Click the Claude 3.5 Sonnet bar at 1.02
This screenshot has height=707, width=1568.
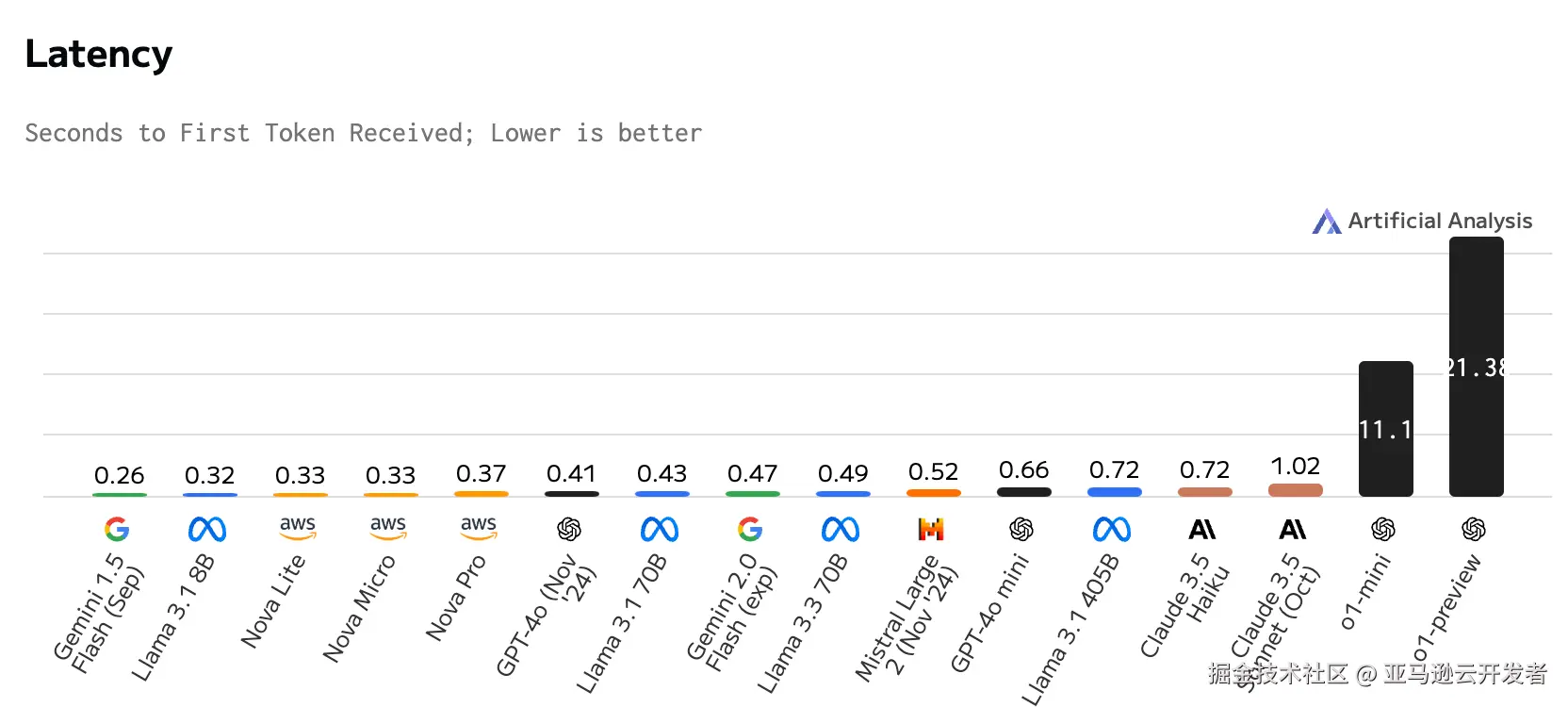pyautogui.click(x=1295, y=490)
